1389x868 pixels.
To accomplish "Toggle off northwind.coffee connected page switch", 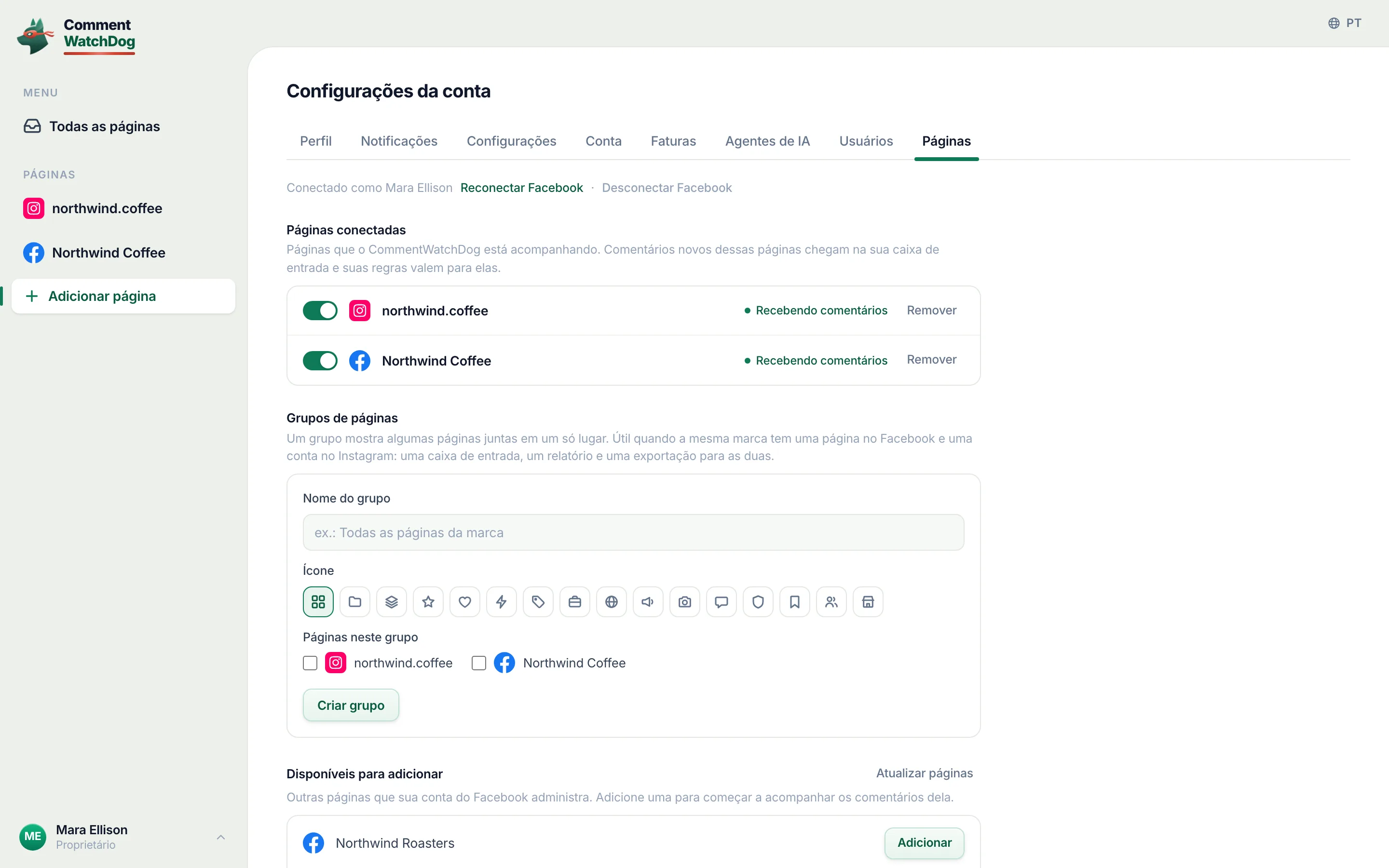I will tap(320, 311).
